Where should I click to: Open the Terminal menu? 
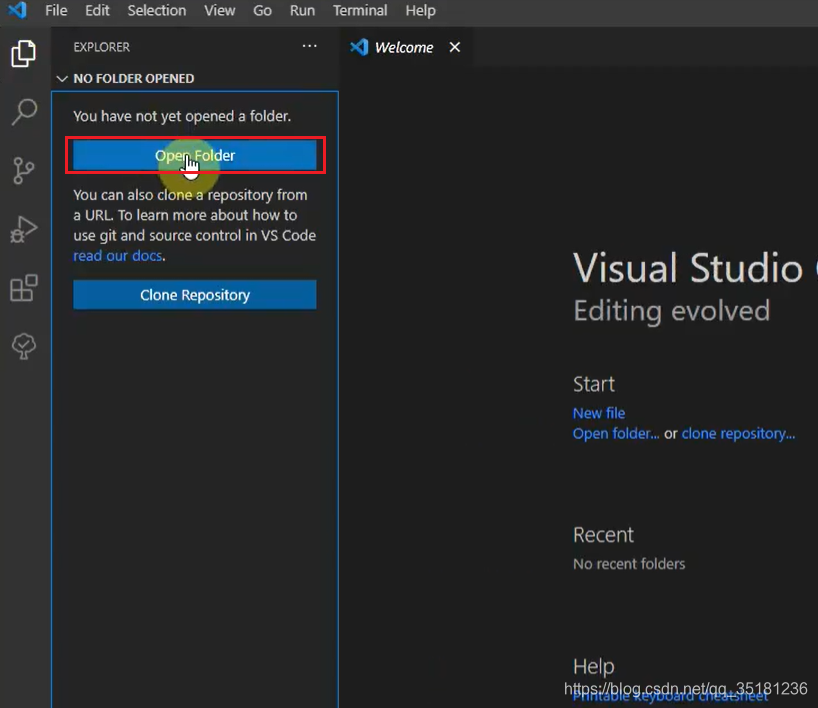click(360, 10)
